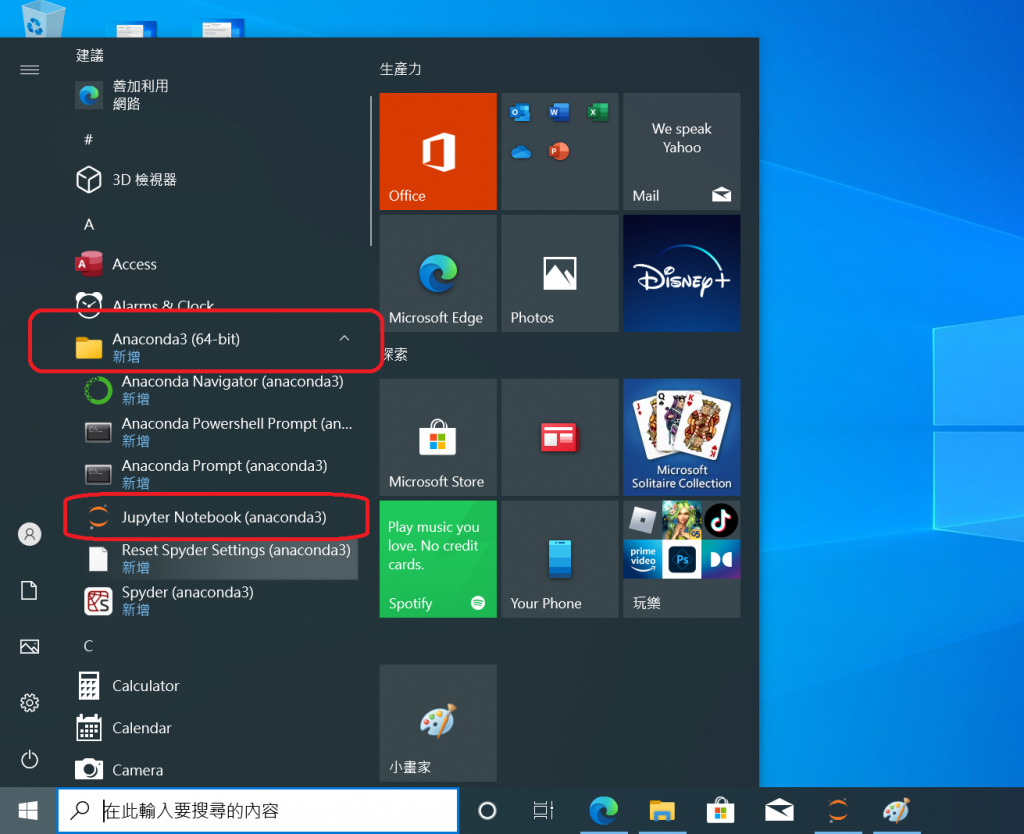Open Paint from taskbar

pos(896,810)
